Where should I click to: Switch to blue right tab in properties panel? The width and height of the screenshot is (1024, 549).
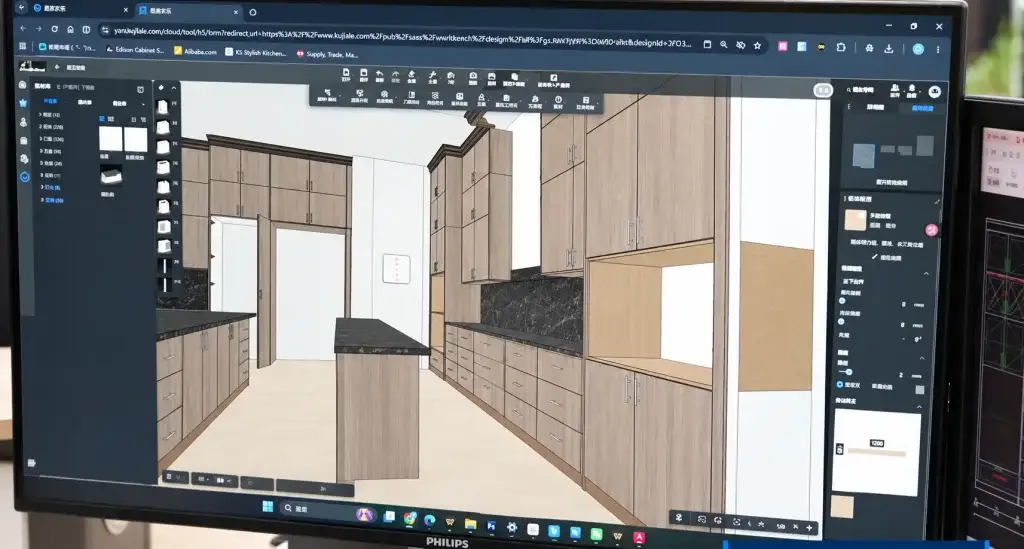click(922, 108)
